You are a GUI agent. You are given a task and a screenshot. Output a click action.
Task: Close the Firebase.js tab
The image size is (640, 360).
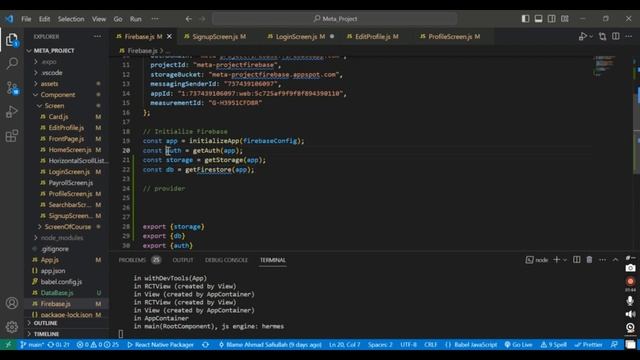point(169,37)
